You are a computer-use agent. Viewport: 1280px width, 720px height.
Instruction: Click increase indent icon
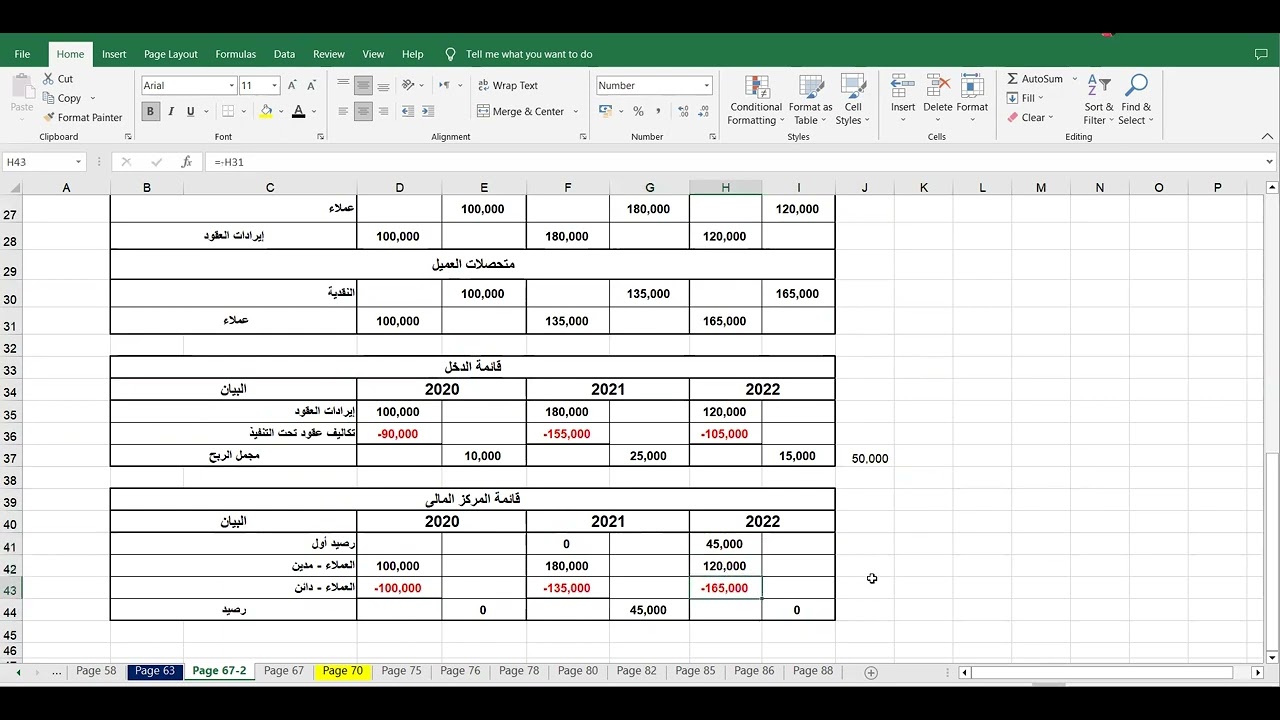[427, 112]
